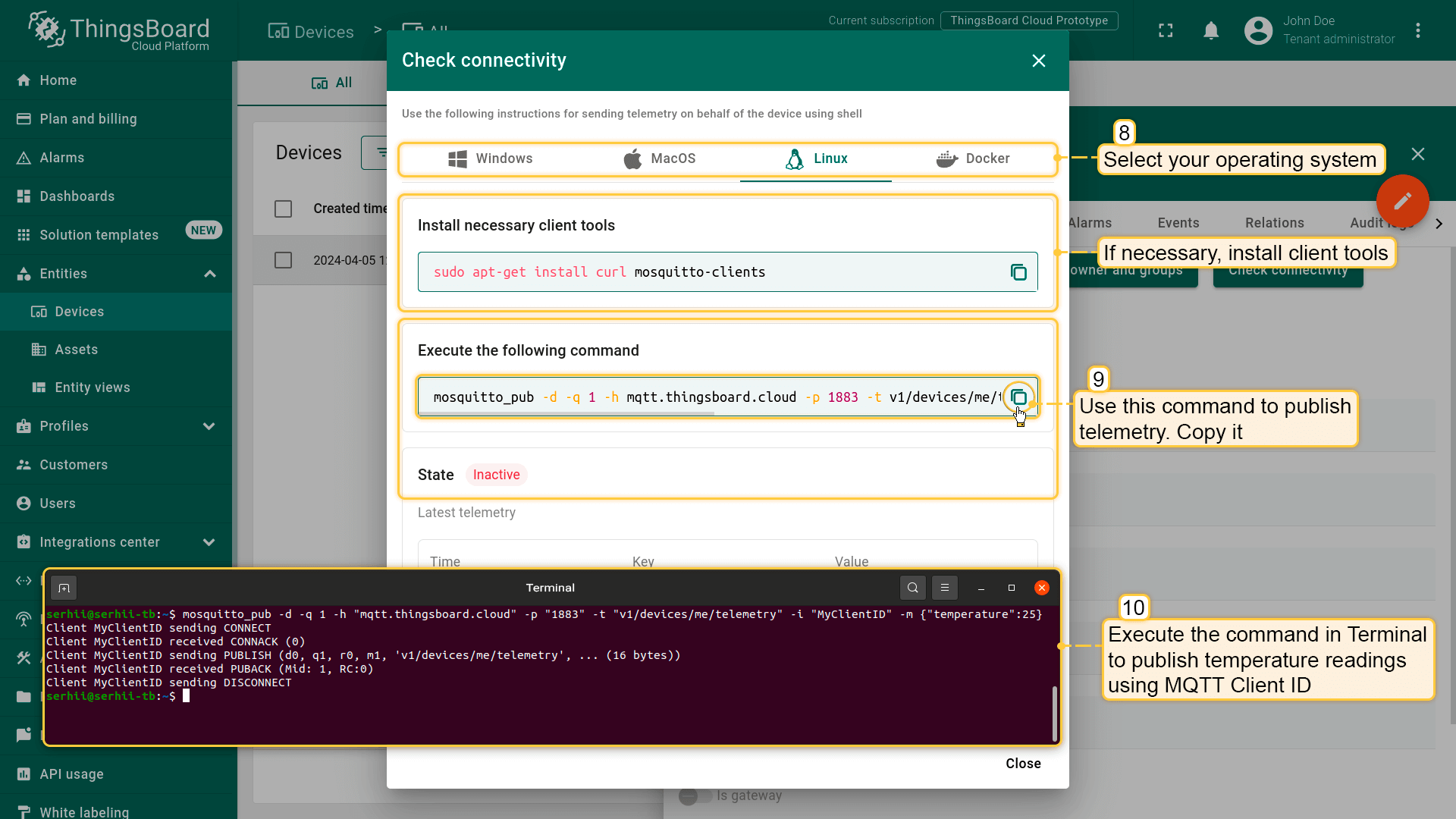The width and height of the screenshot is (1456, 819).
Task: Open the terminal search icon
Action: (x=912, y=588)
